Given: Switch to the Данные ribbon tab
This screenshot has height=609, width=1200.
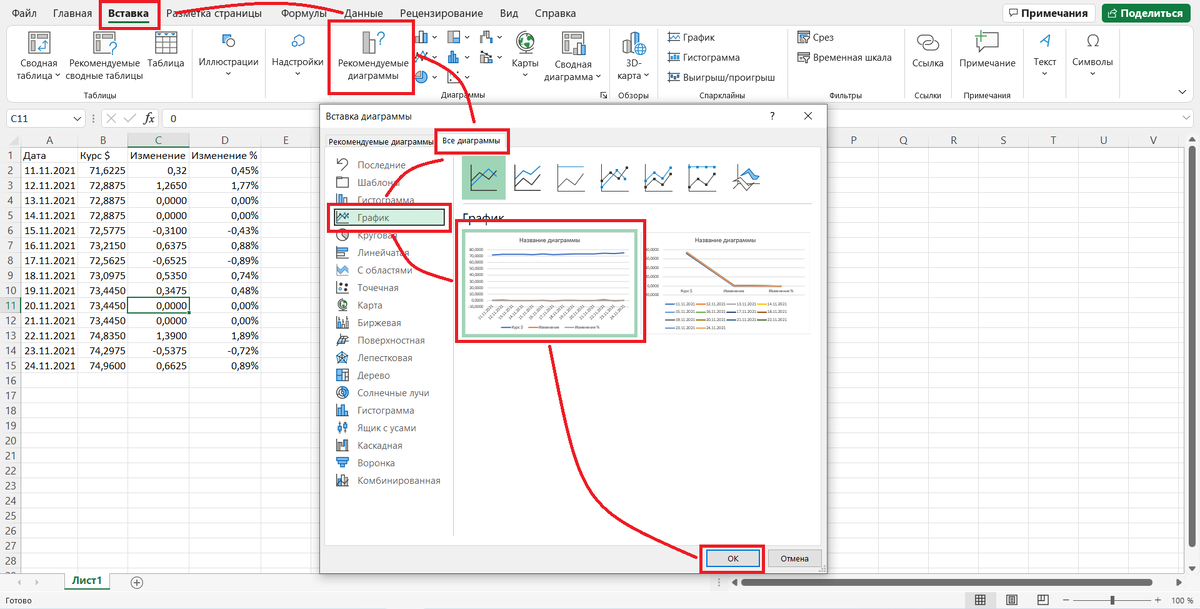Looking at the screenshot, I should (363, 14).
